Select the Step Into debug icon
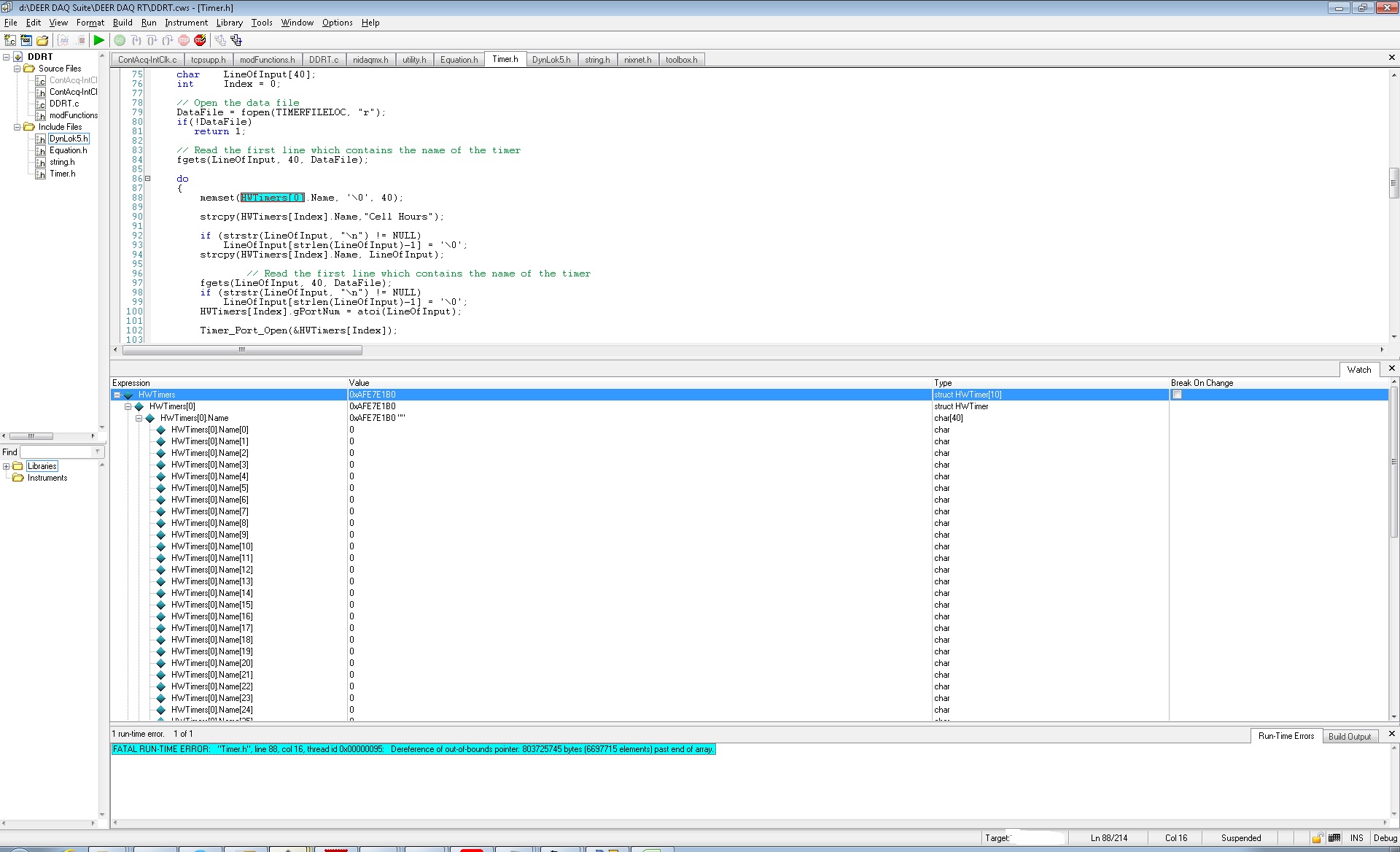Viewport: 1400px width, 852px height. tap(136, 40)
